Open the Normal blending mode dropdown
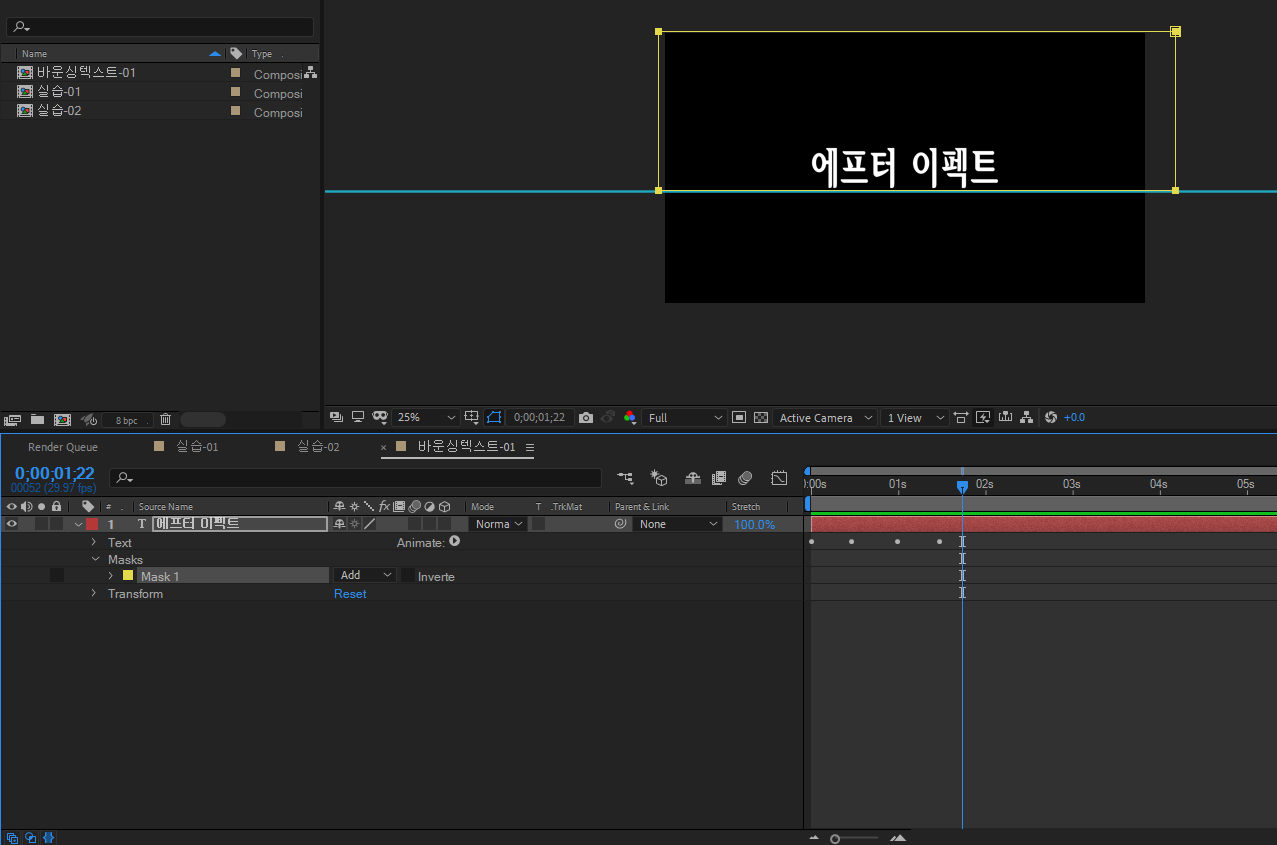 coord(498,524)
